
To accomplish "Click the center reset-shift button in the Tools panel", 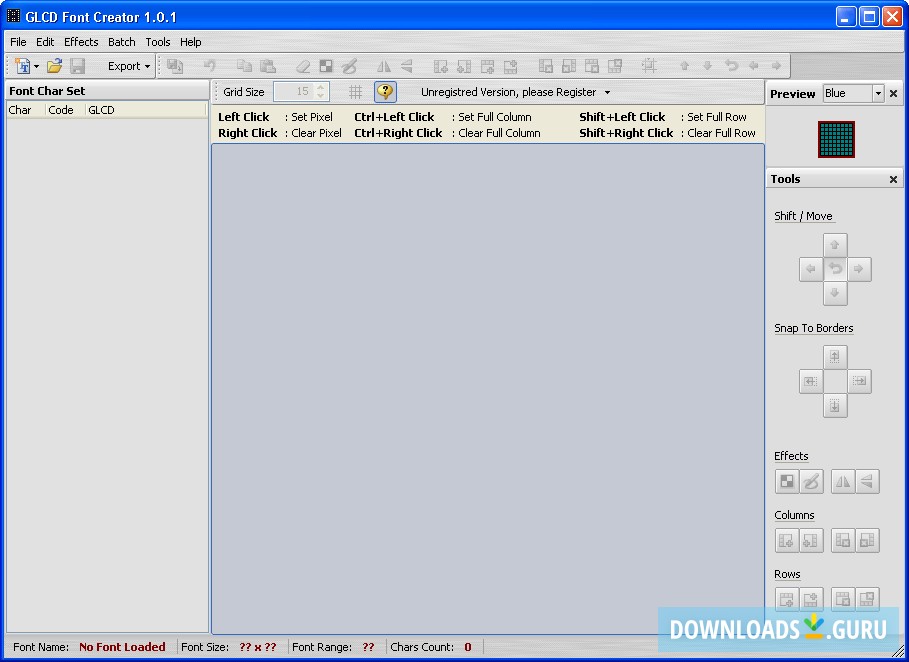I will click(835, 269).
